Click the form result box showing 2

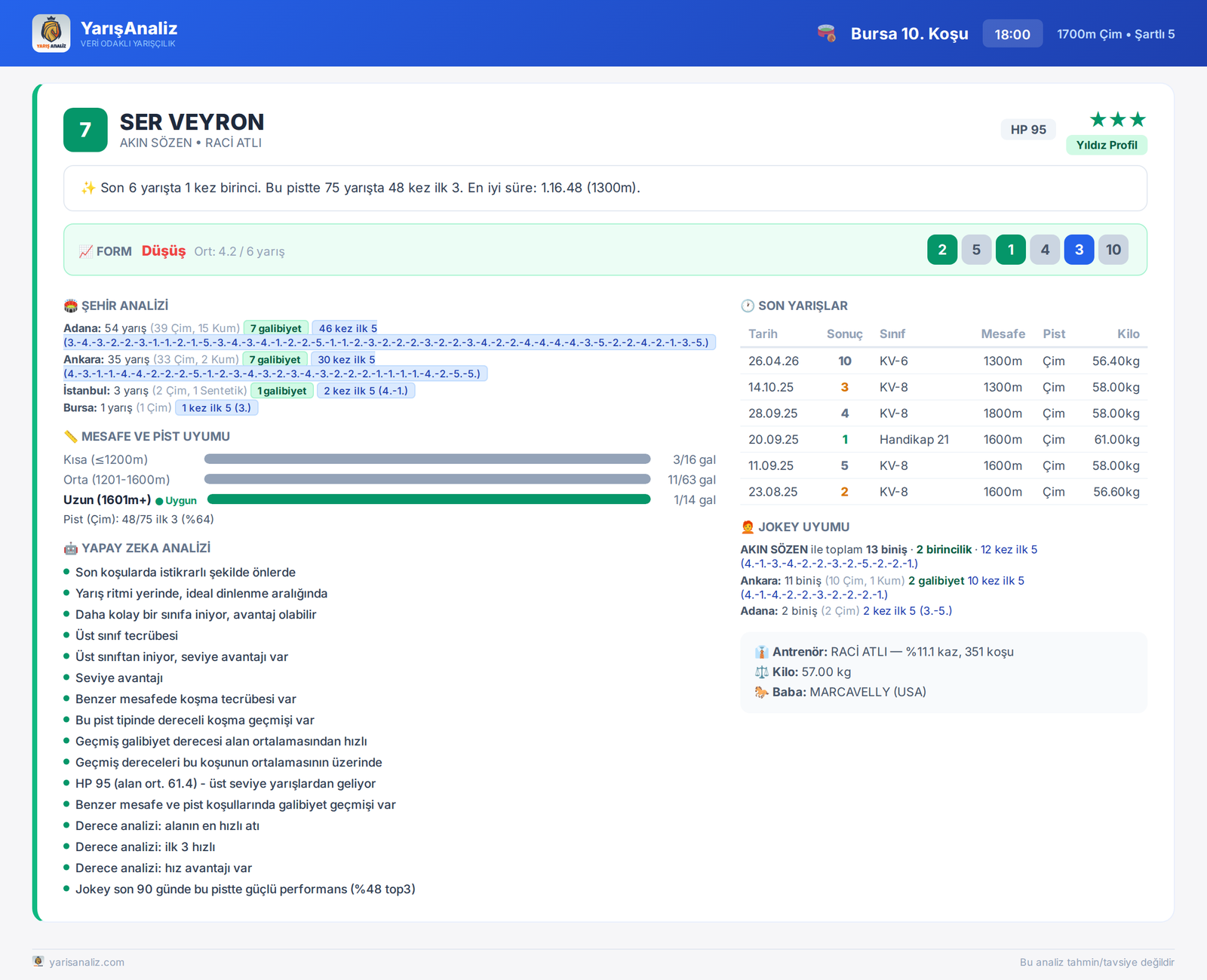pyautogui.click(x=942, y=250)
